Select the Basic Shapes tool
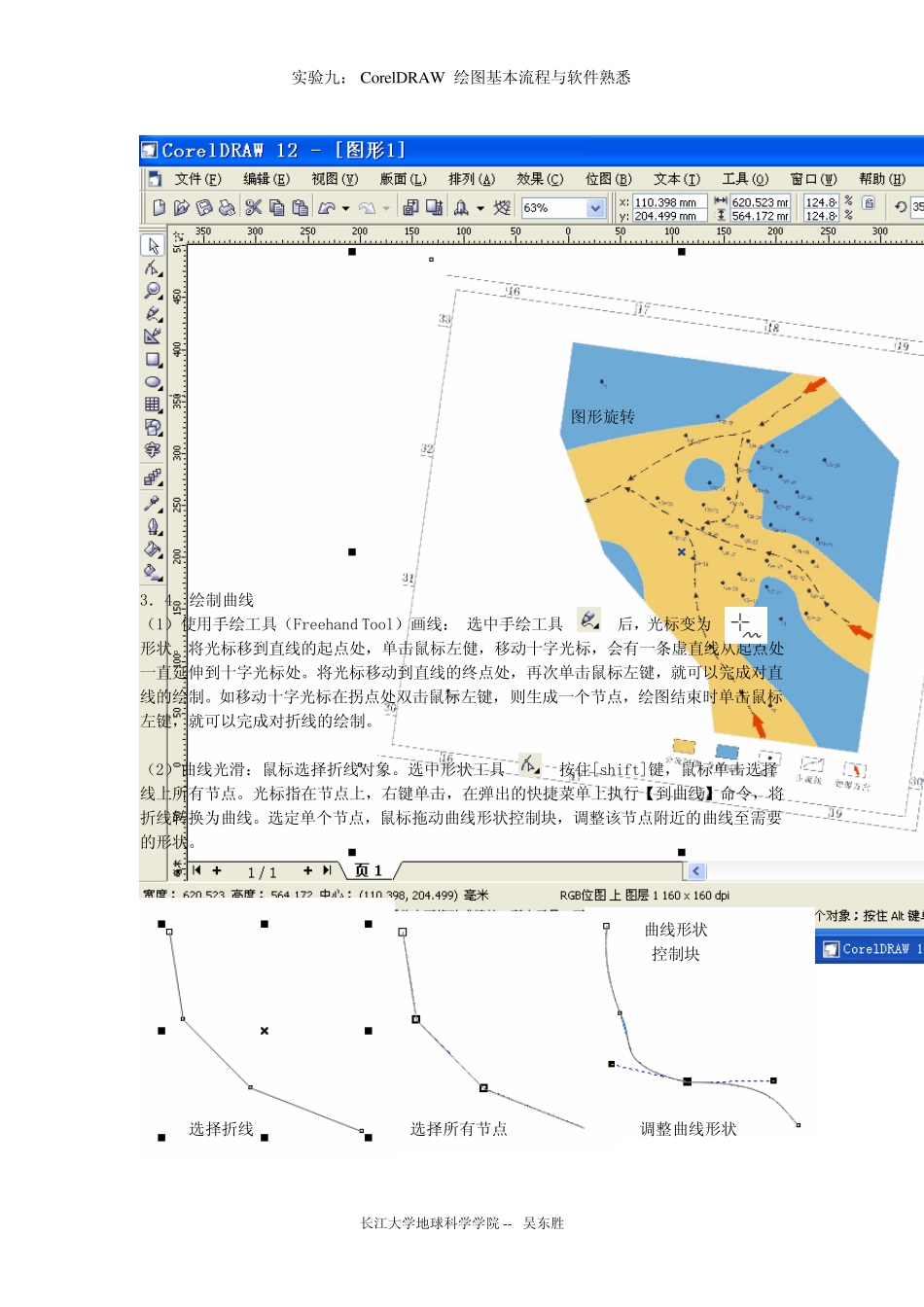The width and height of the screenshot is (924, 1307). tap(153, 426)
